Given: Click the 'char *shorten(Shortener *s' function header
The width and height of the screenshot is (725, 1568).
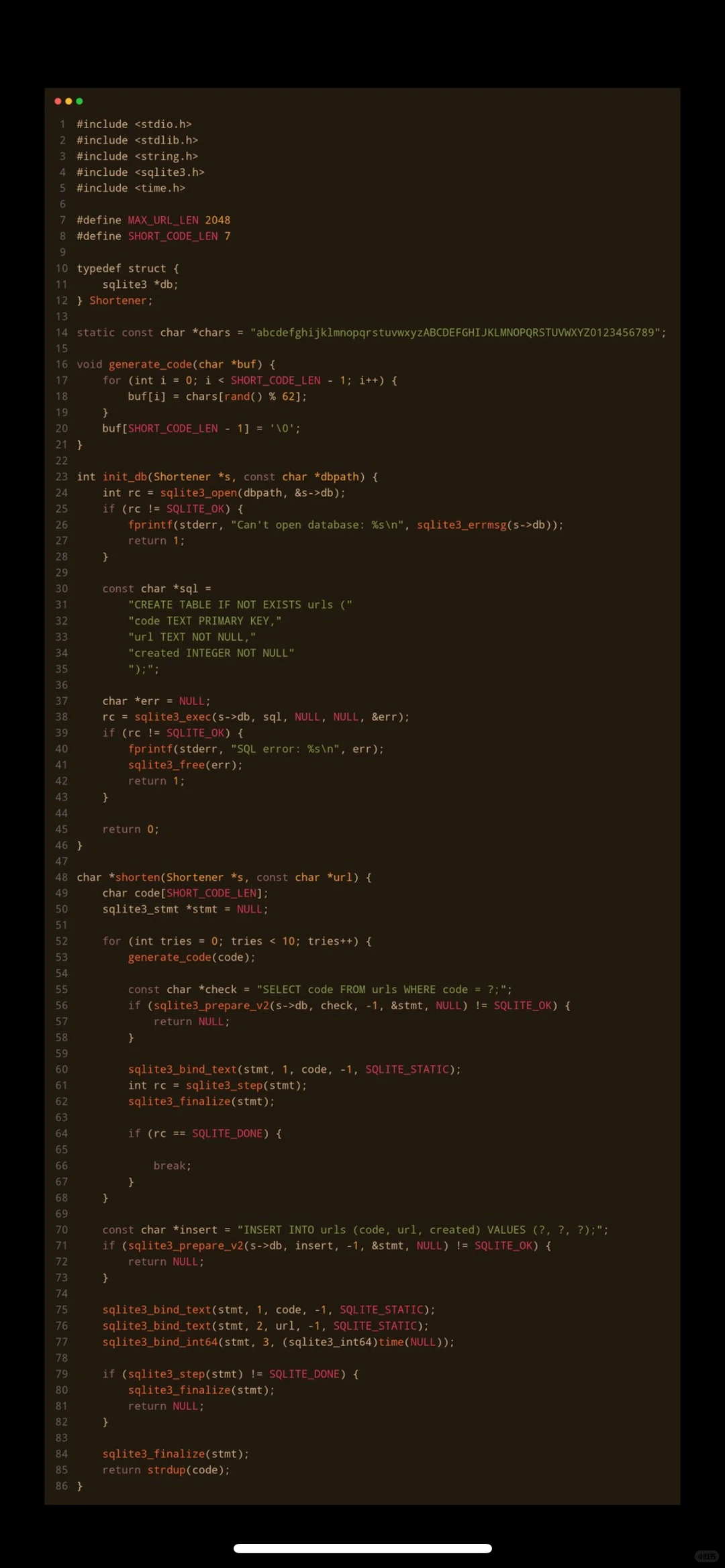Looking at the screenshot, I should tap(224, 878).
